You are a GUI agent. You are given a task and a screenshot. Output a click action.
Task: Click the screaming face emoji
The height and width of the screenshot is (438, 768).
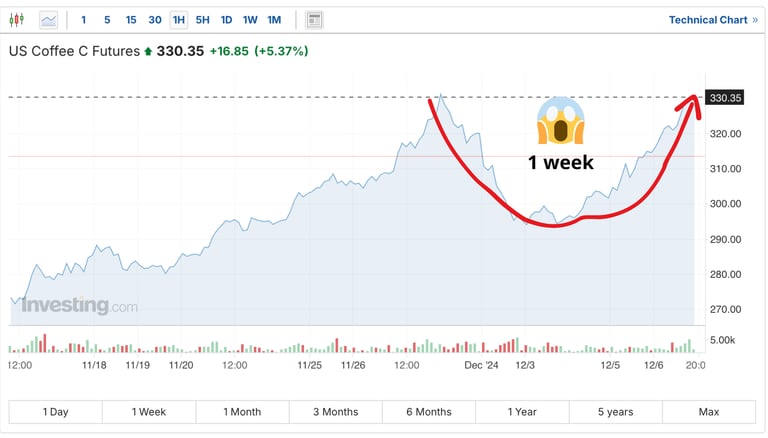(x=560, y=122)
